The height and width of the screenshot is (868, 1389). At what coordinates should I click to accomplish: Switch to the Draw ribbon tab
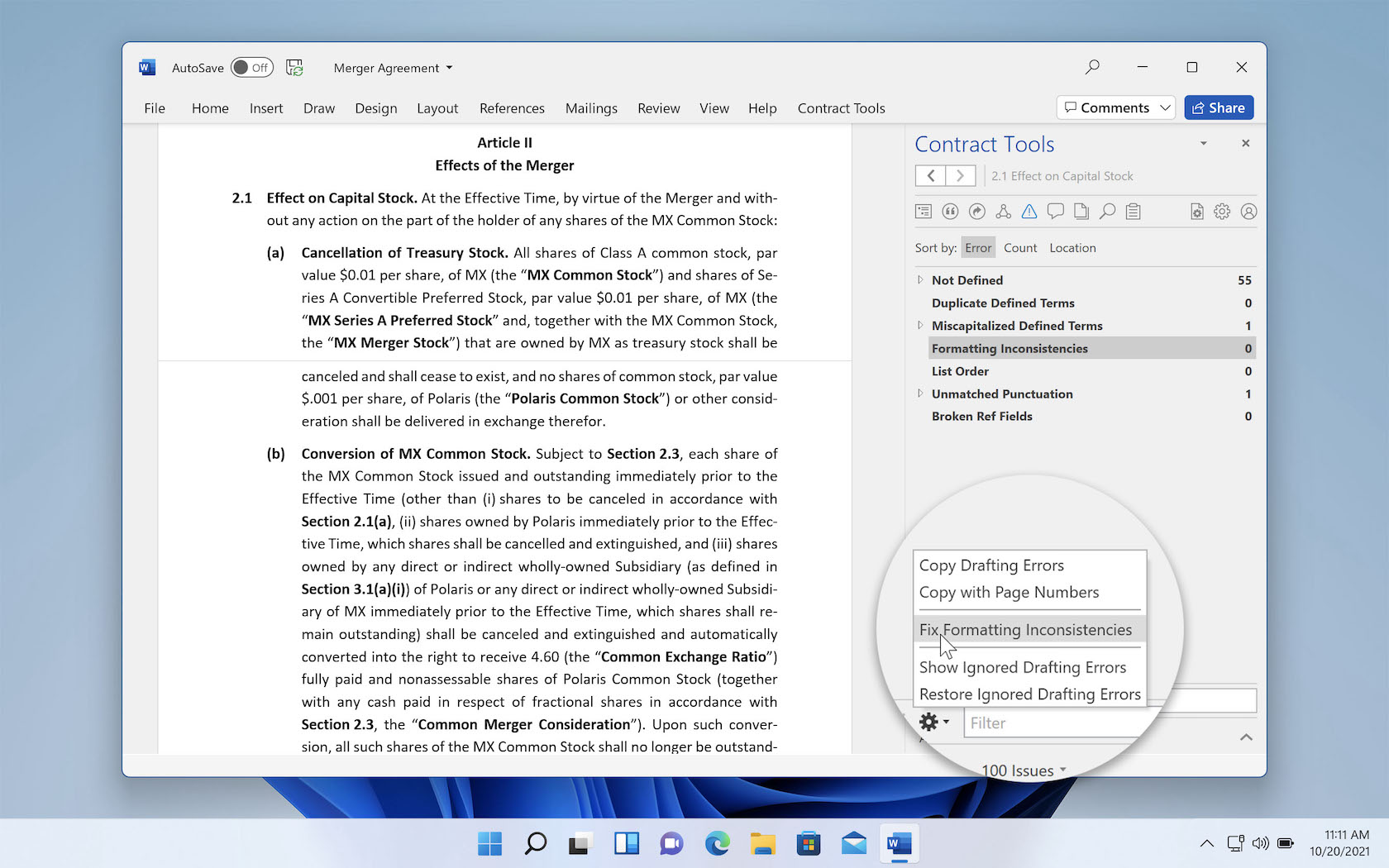[319, 108]
